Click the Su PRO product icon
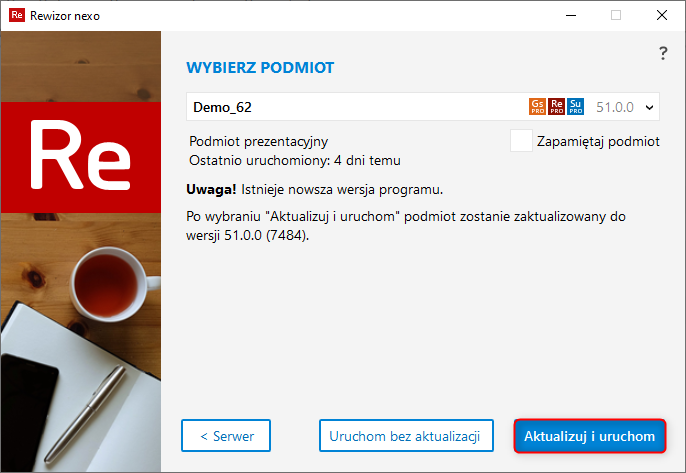Screen dimensions: 686x473 [575, 106]
